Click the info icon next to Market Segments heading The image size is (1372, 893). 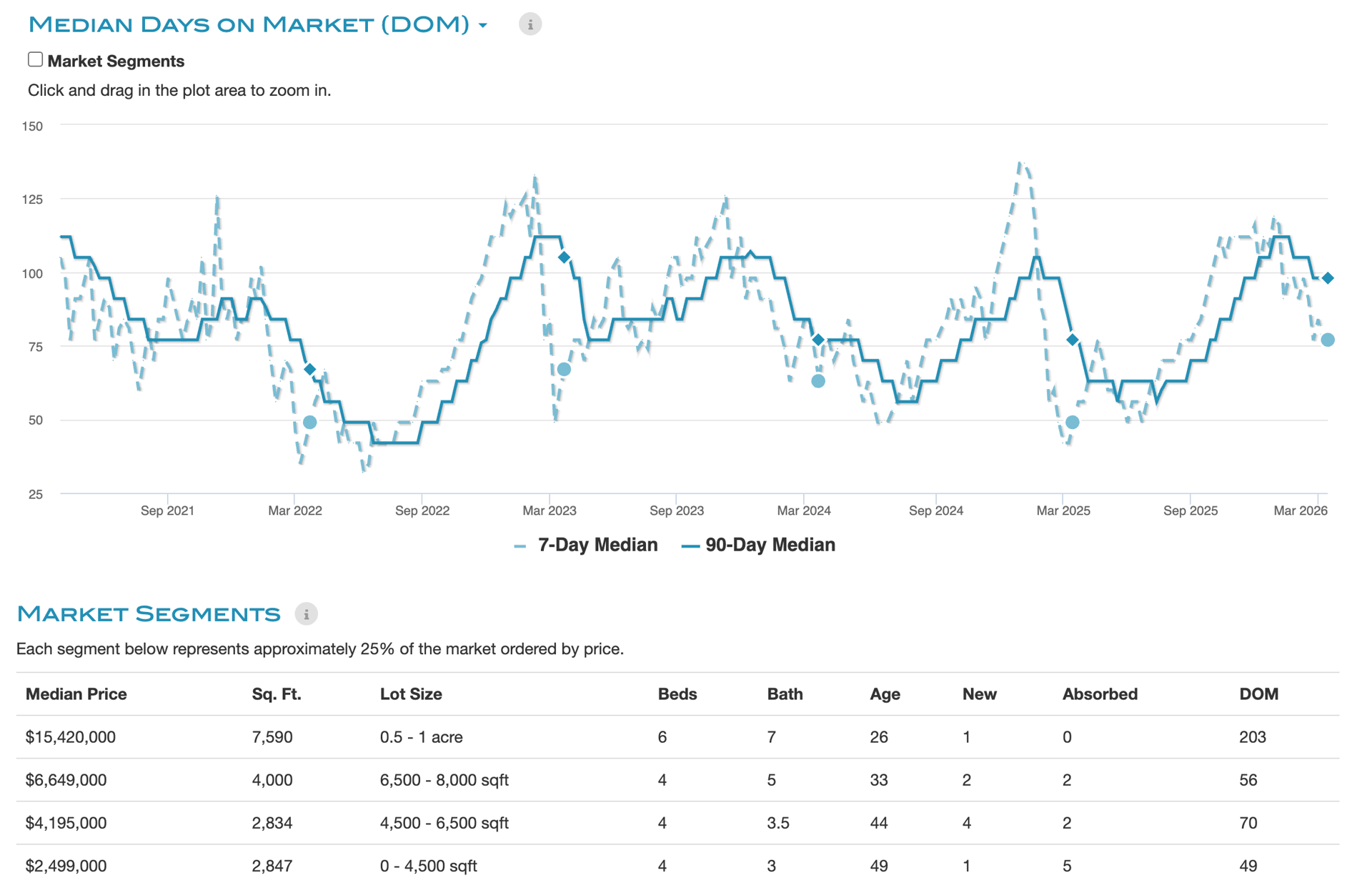coord(306,613)
